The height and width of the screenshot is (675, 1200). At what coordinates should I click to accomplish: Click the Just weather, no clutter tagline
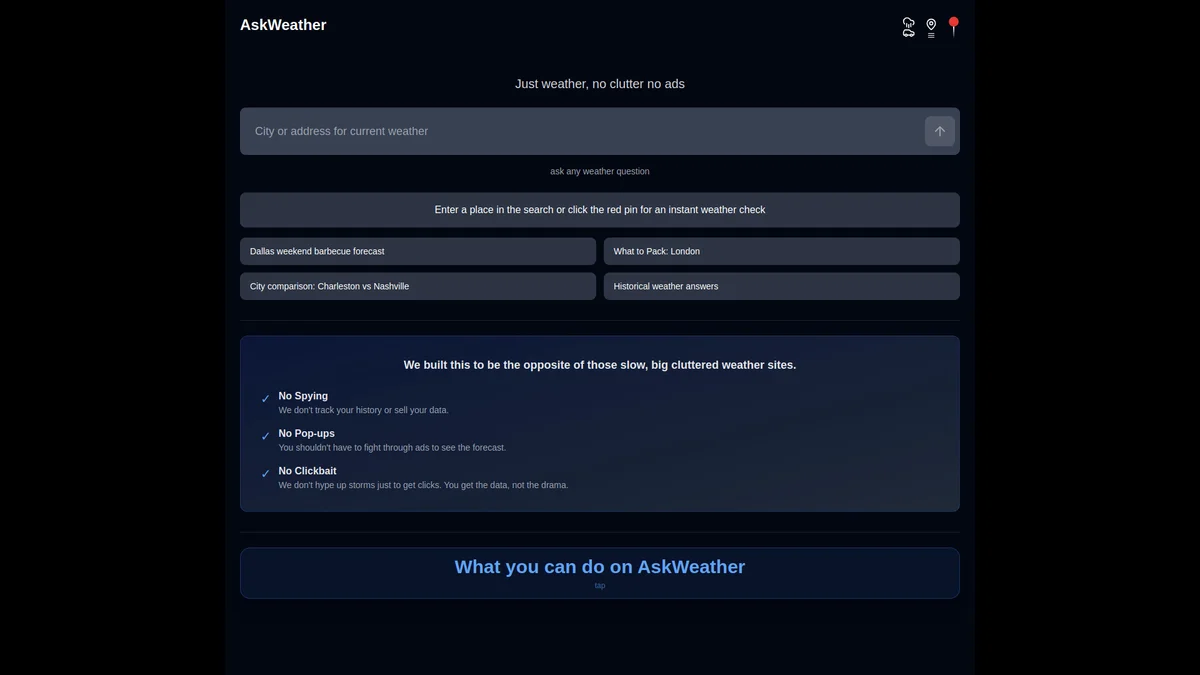pos(599,84)
